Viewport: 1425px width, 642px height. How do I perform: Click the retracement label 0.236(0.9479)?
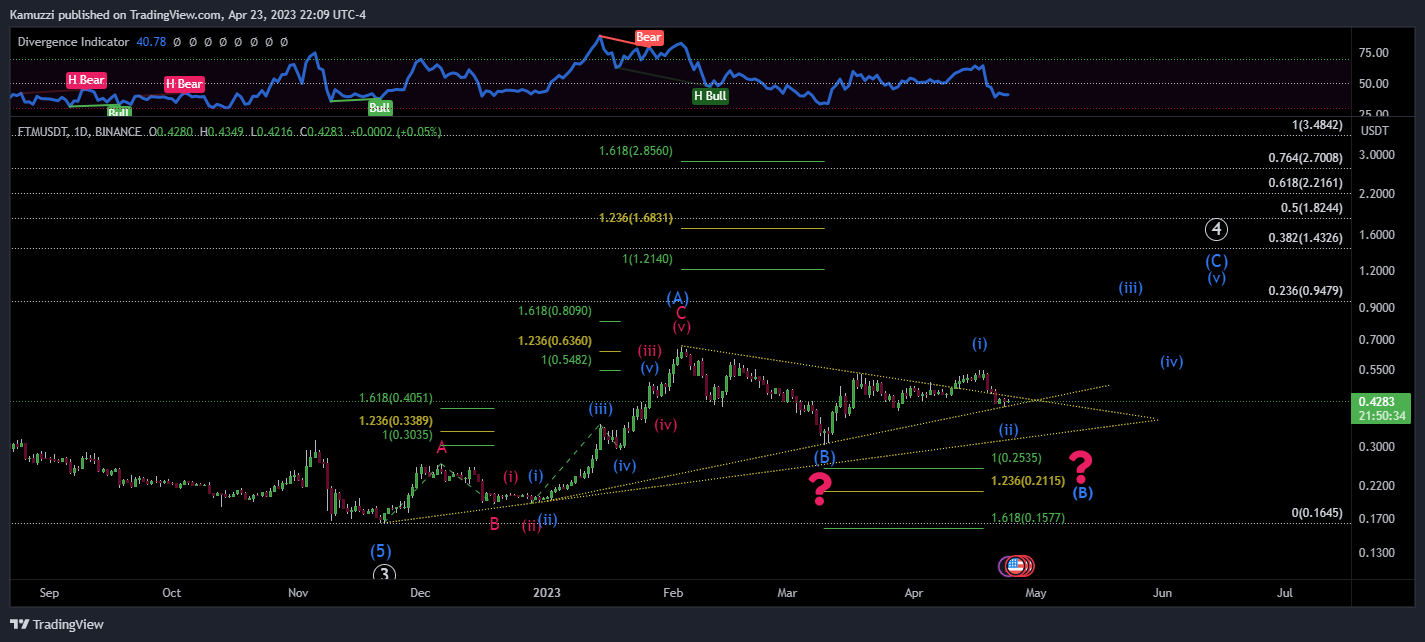1305,290
